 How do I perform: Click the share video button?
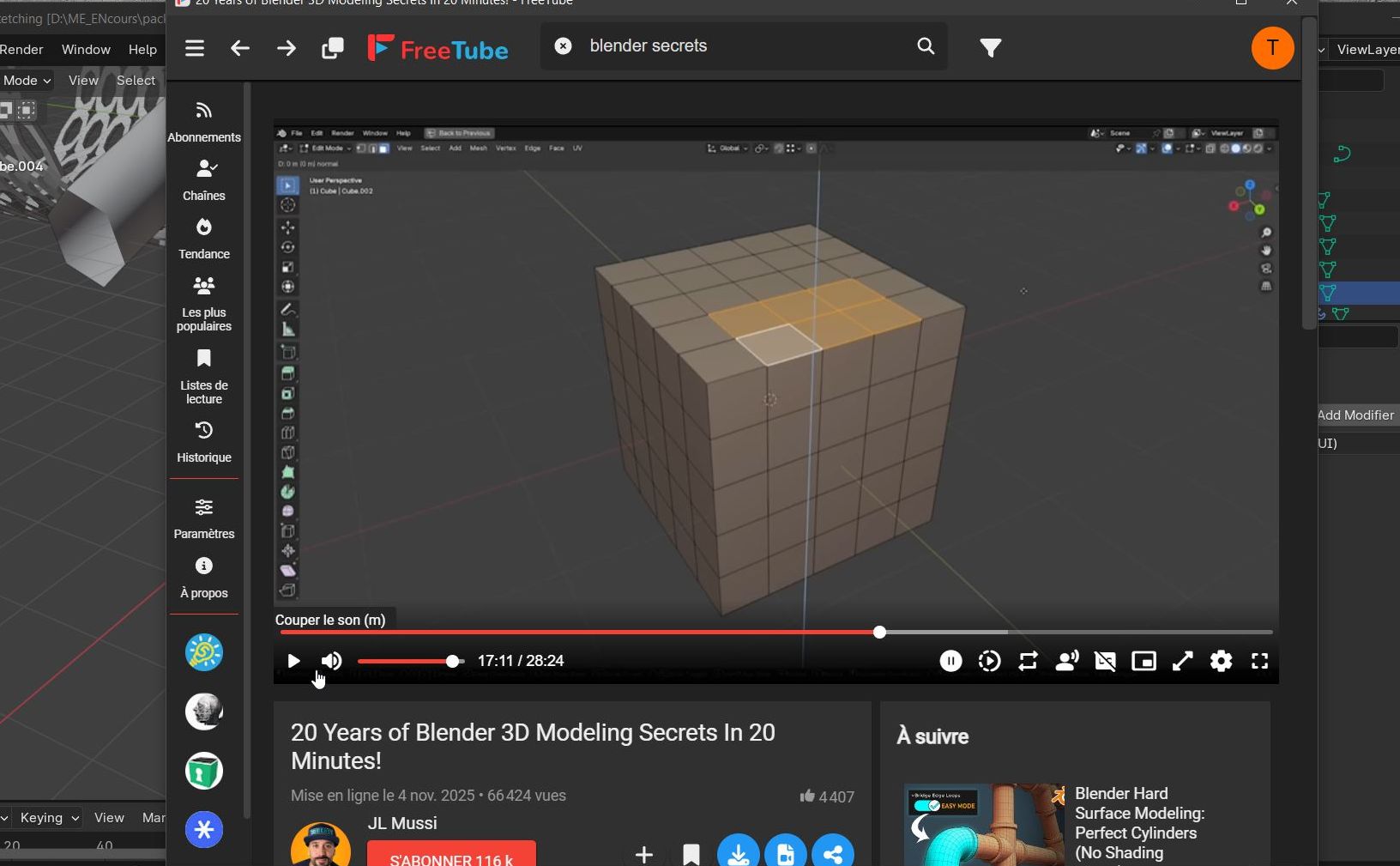tap(832, 854)
